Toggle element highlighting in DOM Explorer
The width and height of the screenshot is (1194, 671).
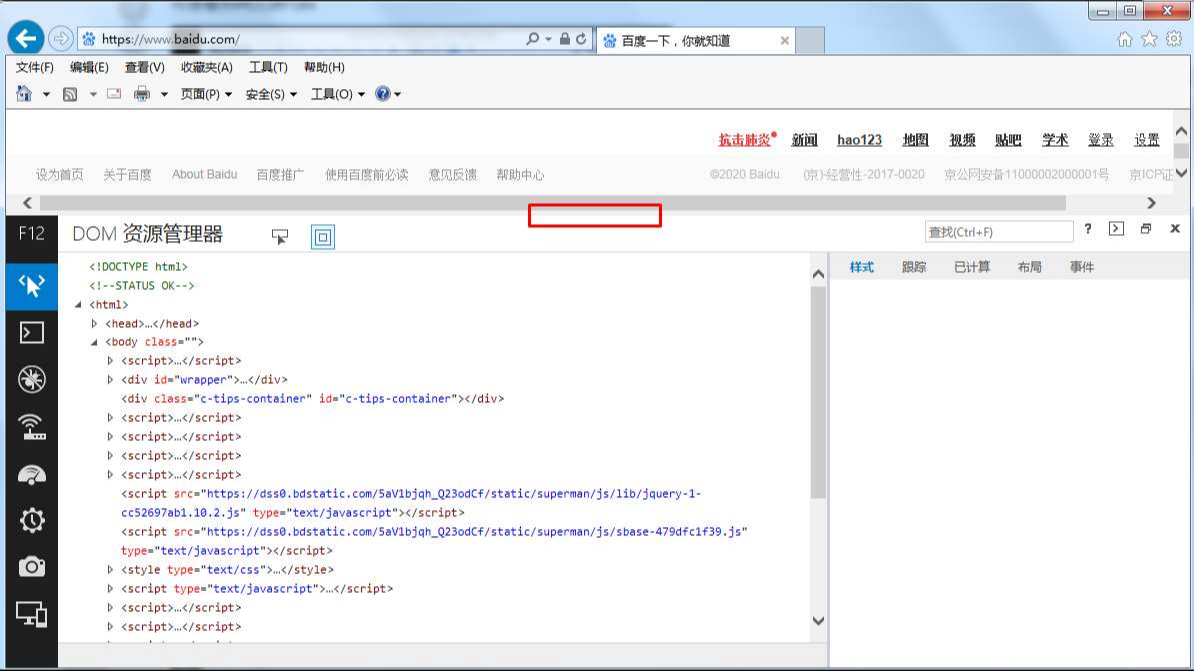[x=322, y=237]
